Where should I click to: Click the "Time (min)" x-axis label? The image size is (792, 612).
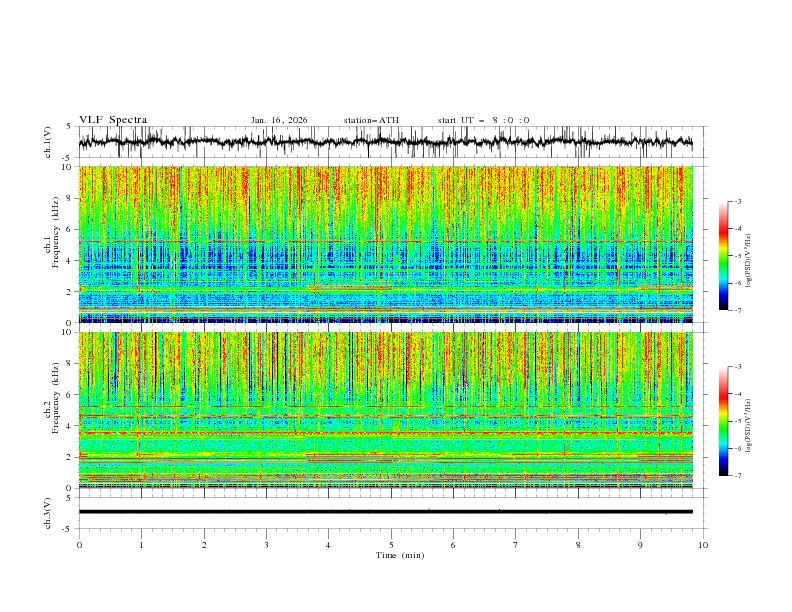(400, 555)
